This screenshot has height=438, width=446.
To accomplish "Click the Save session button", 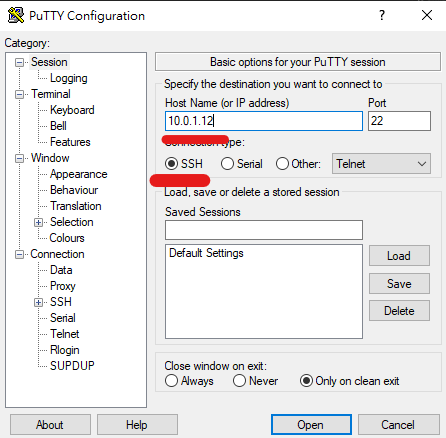I will 399,284.
